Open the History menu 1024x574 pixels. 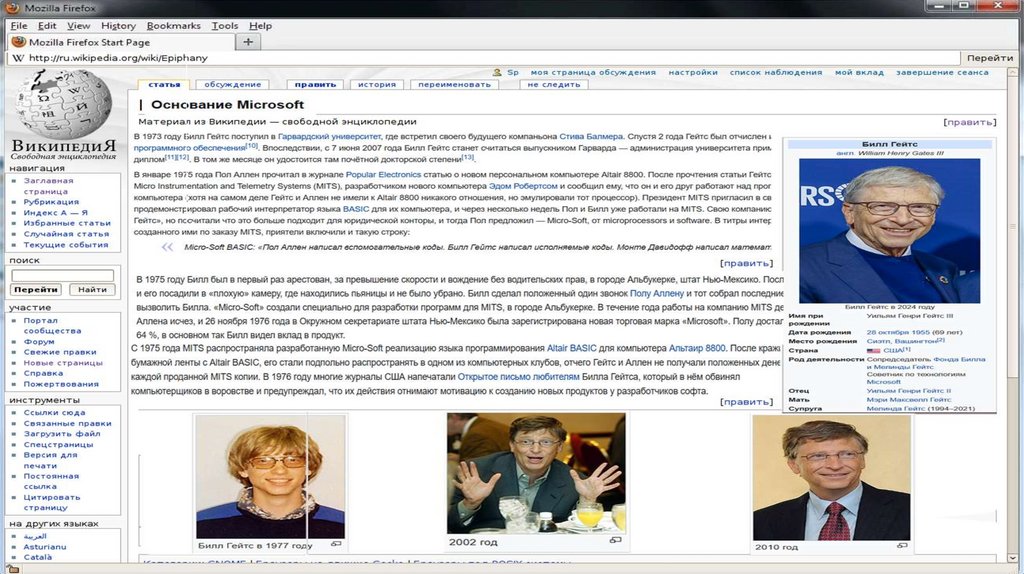click(118, 25)
